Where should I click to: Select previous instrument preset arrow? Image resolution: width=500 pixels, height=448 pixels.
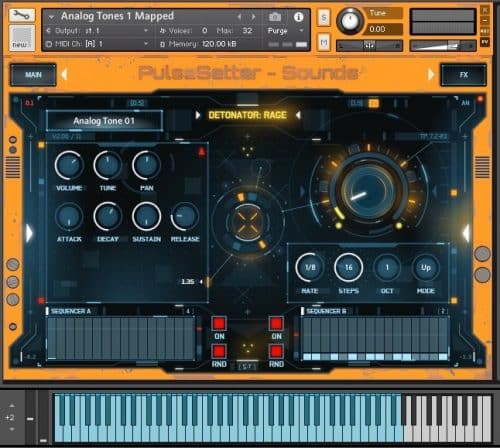point(239,17)
